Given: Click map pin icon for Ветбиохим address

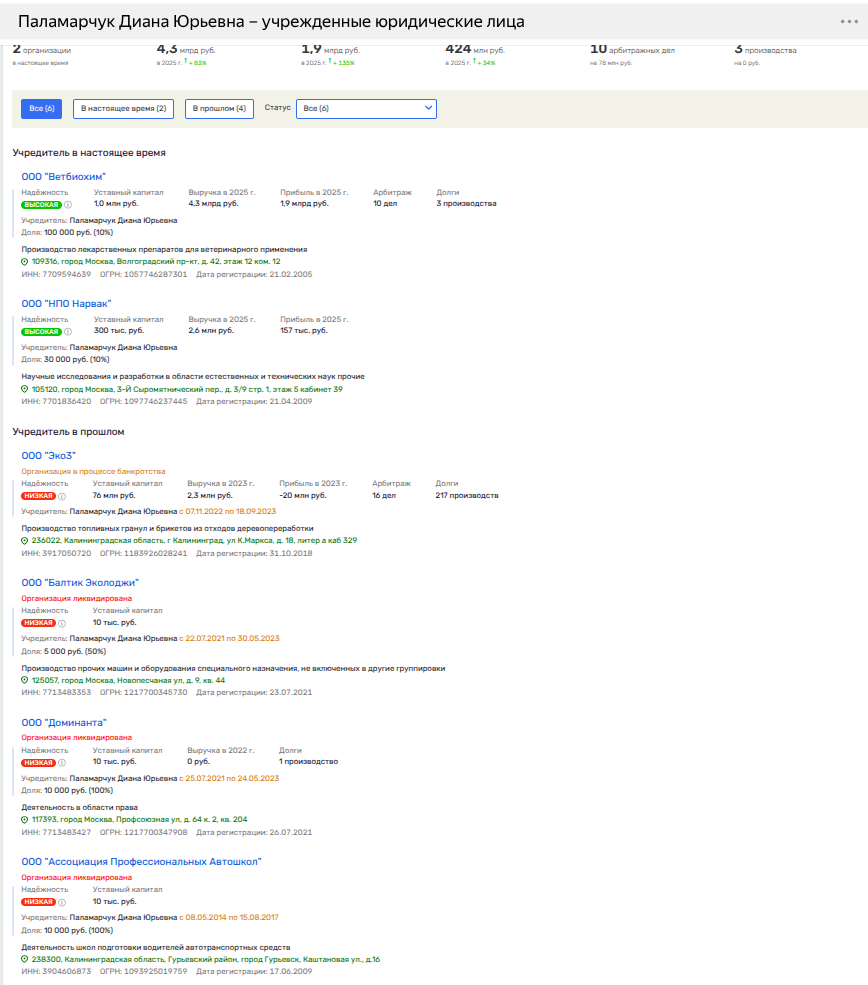Looking at the screenshot, I should click(x=24, y=261).
